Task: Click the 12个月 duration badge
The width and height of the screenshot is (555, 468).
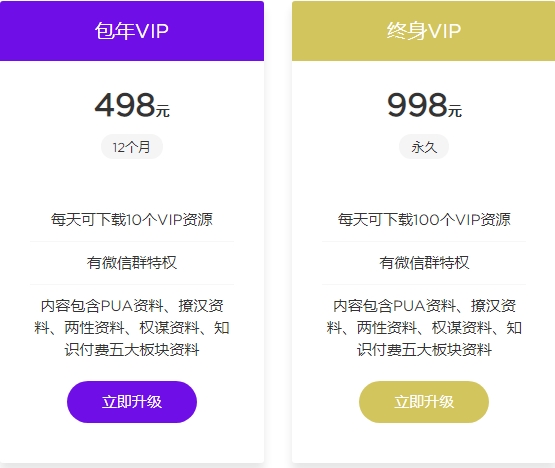Action: tap(132, 147)
